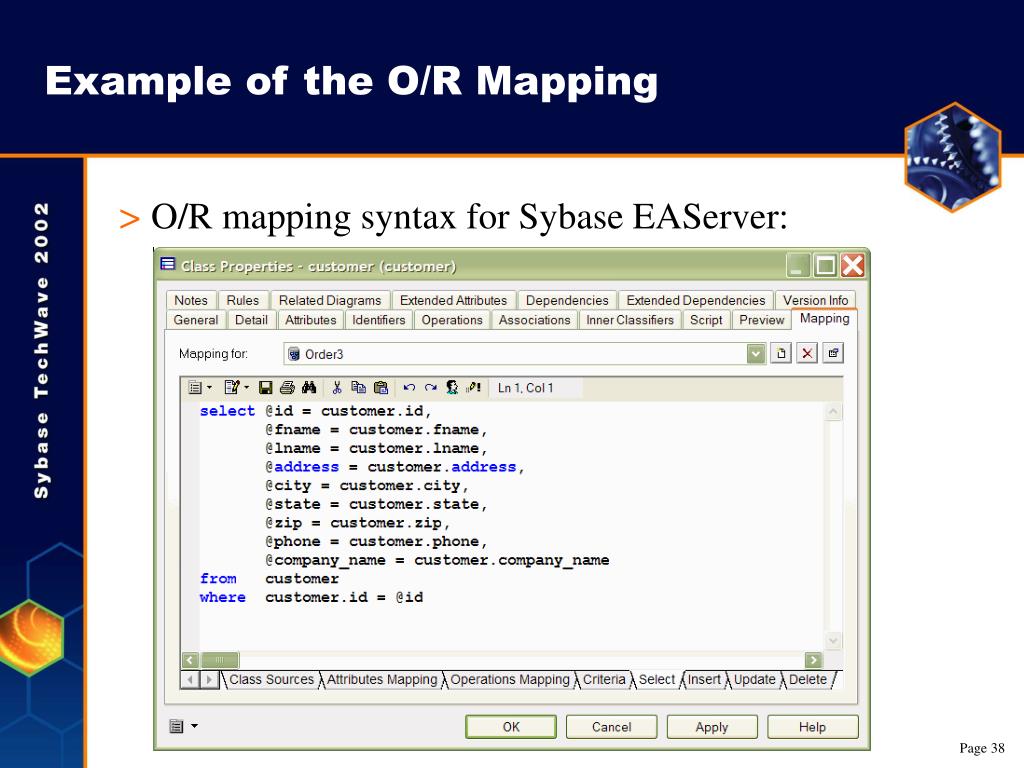The image size is (1024, 768).
Task: Create a new mapping next to Order3
Action: 781,353
